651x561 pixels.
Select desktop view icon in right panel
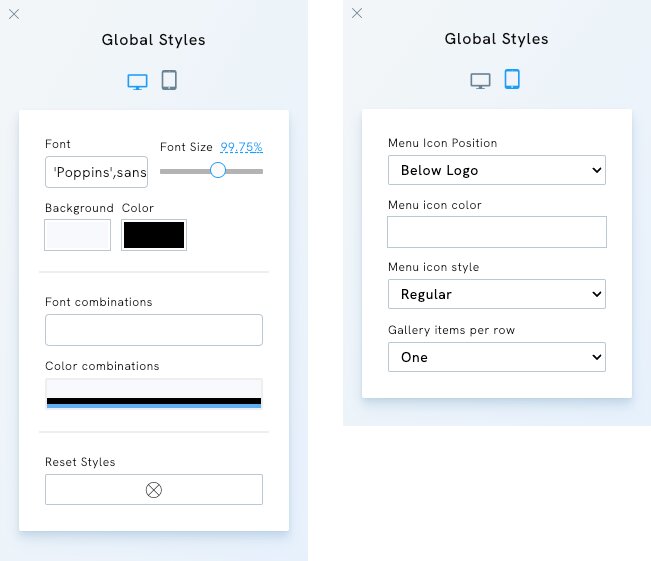[x=480, y=81]
